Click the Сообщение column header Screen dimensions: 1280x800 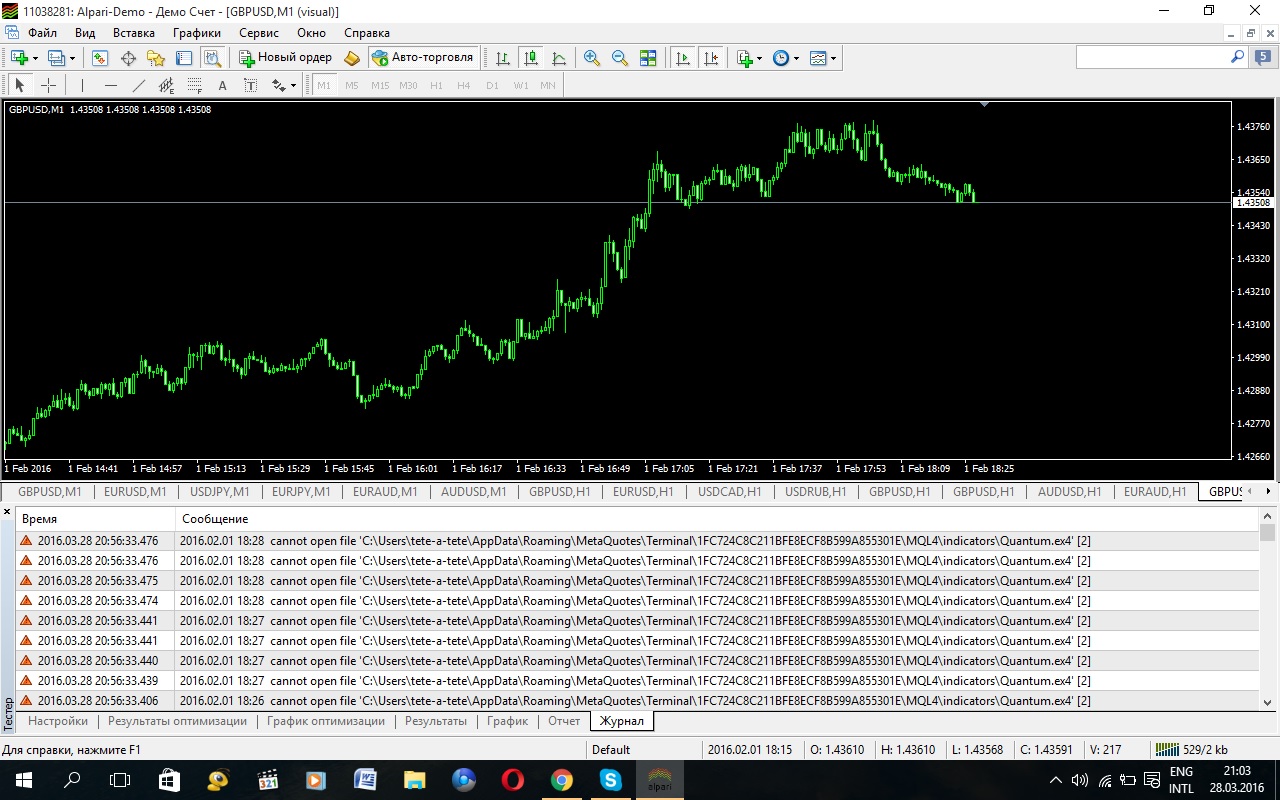717,519
